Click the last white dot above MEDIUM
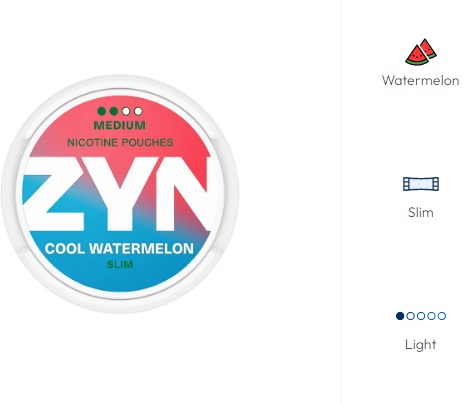This screenshot has width=470, height=404. tap(138, 111)
